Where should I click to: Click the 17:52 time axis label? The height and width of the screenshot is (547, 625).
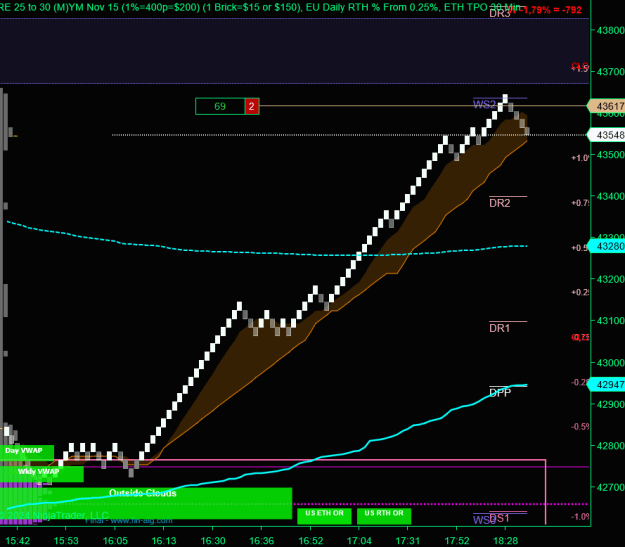(457, 541)
